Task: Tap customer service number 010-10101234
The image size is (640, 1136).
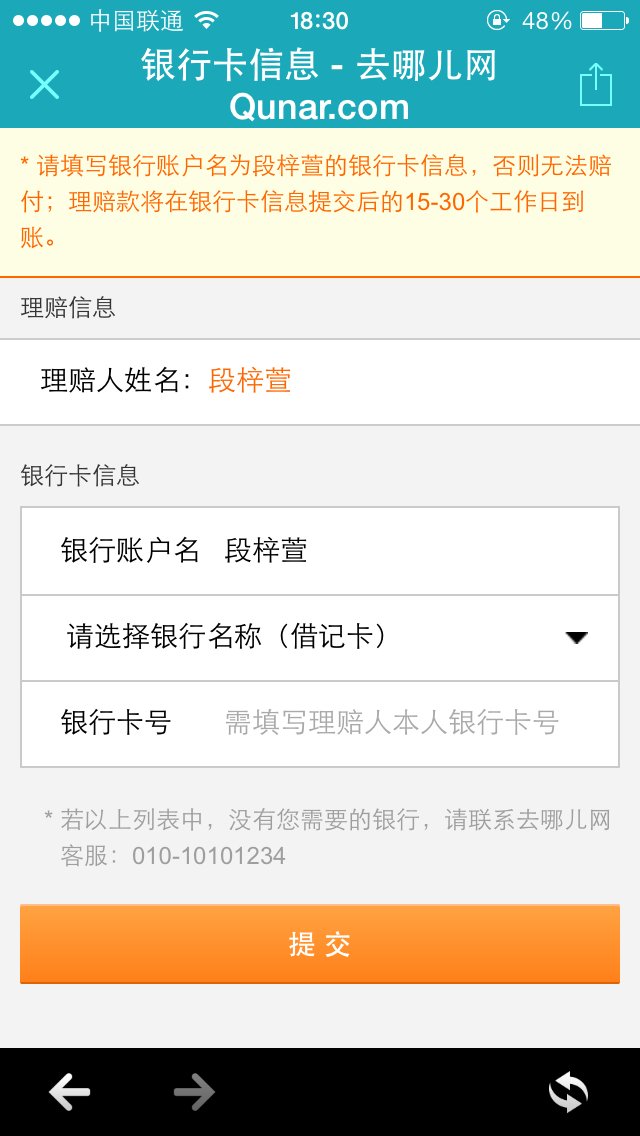Action: click(x=209, y=856)
